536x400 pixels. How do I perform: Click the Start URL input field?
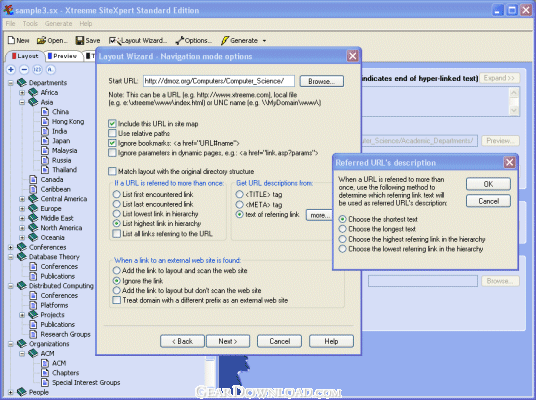219,81
